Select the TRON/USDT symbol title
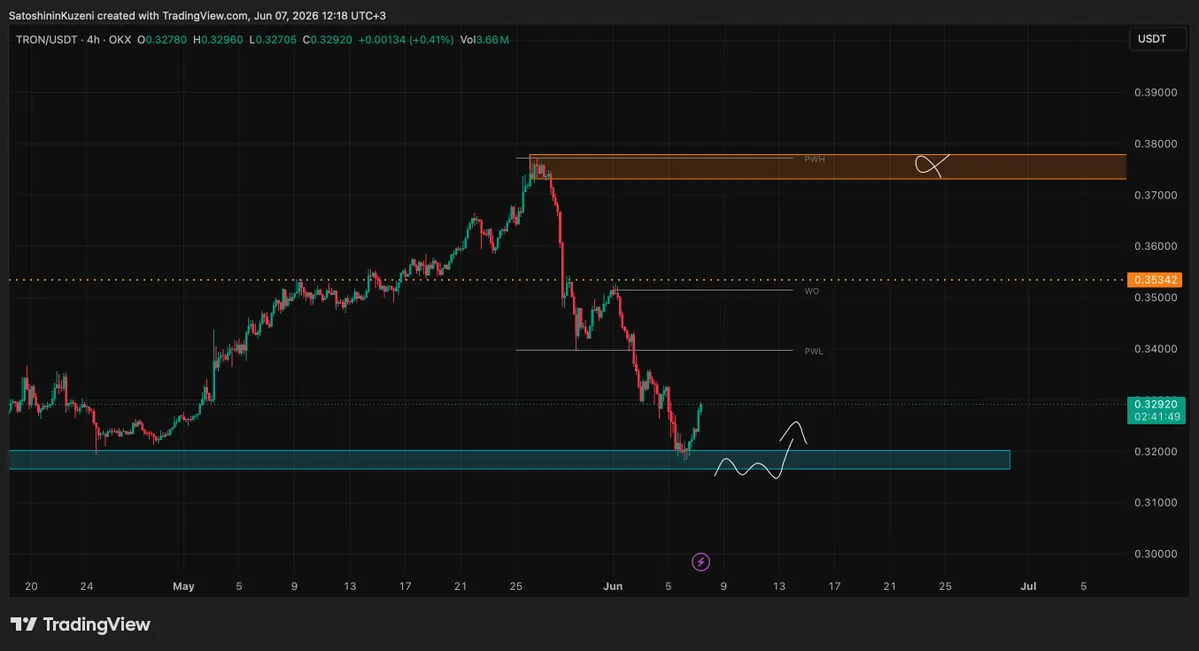Viewport: 1199px width, 651px height. click(47, 40)
